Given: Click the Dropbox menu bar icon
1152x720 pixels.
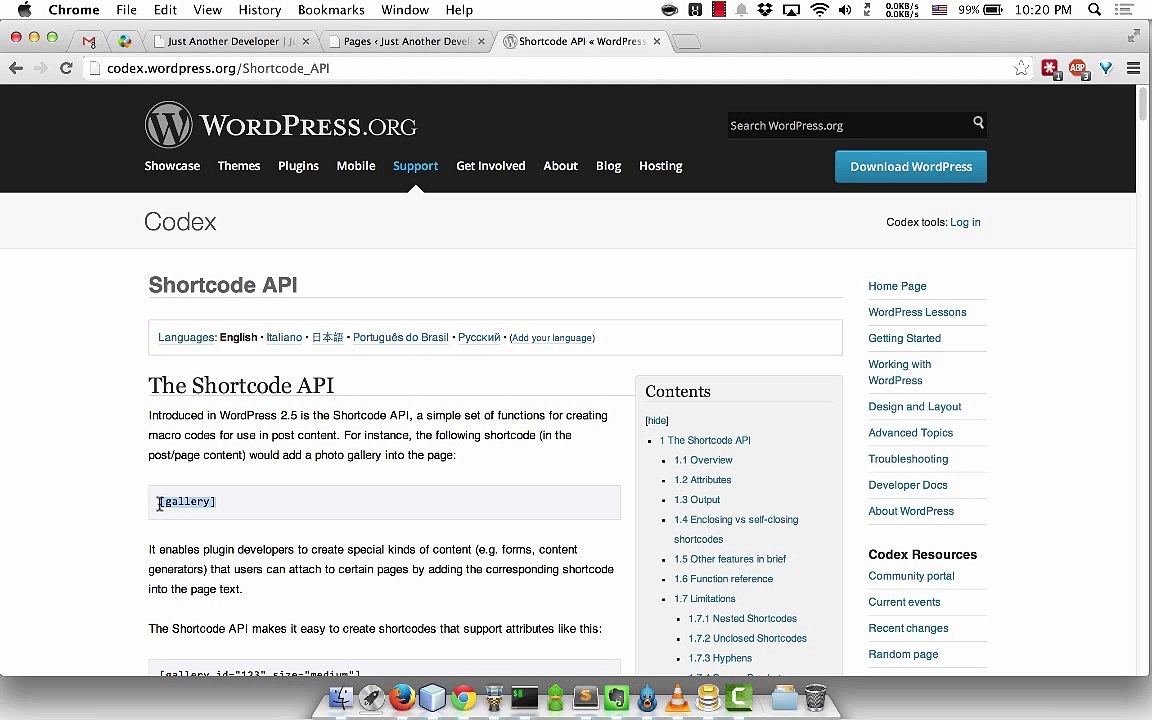Looking at the screenshot, I should tap(765, 10).
